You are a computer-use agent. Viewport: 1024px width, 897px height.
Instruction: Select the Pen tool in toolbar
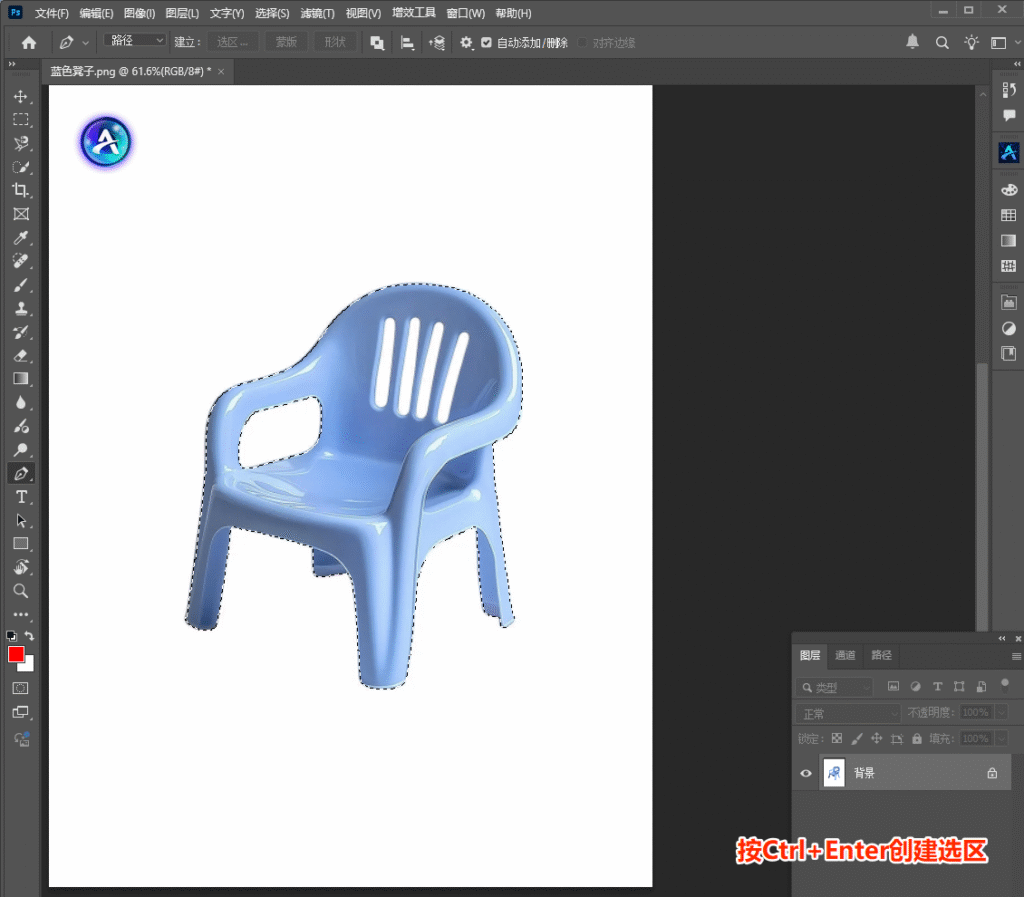[x=21, y=473]
